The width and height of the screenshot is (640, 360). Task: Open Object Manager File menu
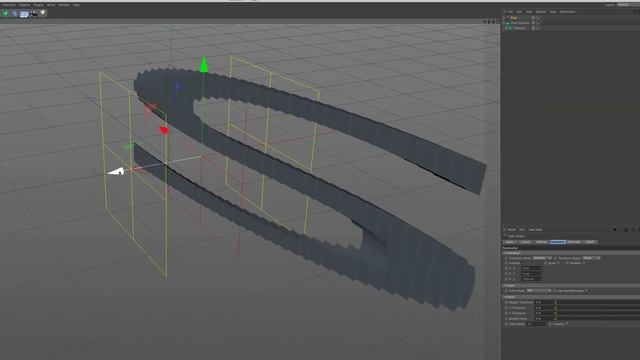510,12
